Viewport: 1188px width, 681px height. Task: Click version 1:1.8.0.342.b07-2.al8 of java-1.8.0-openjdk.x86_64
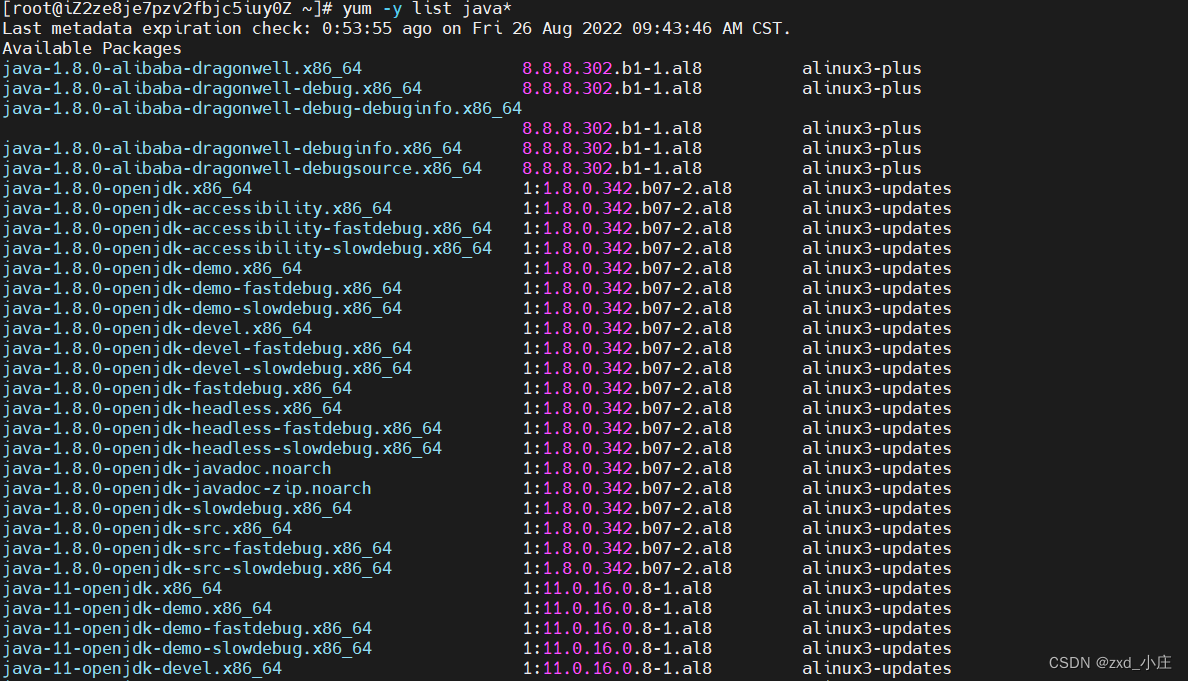click(627, 189)
